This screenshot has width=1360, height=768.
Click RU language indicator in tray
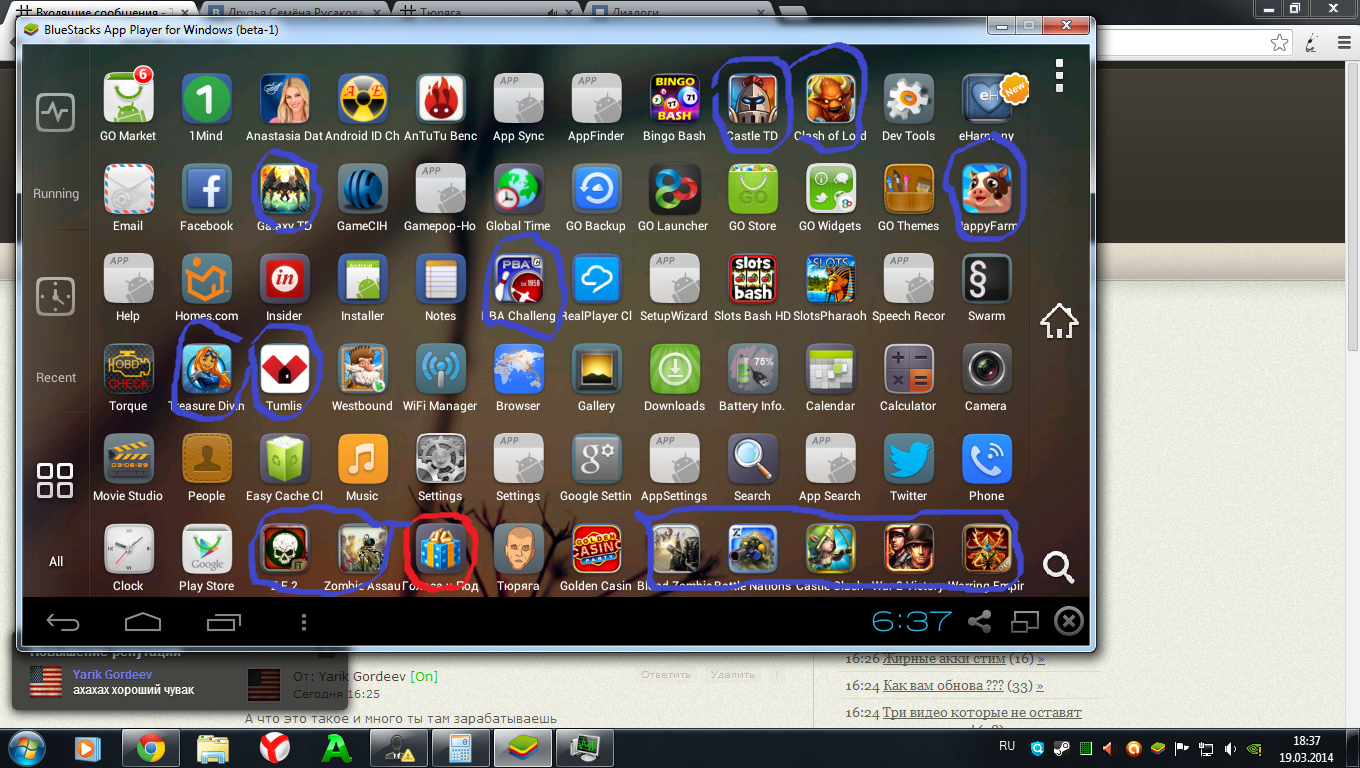coord(1008,747)
